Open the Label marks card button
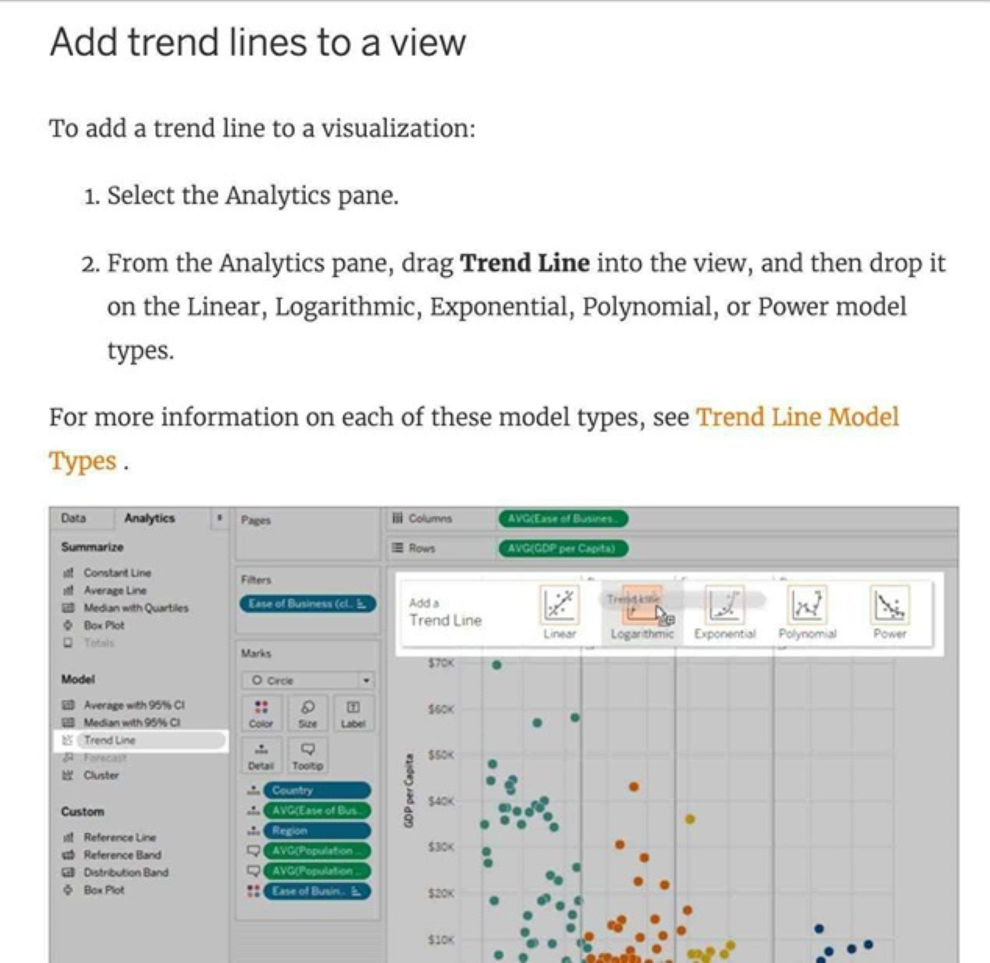The height and width of the screenshot is (963, 990). (x=353, y=711)
